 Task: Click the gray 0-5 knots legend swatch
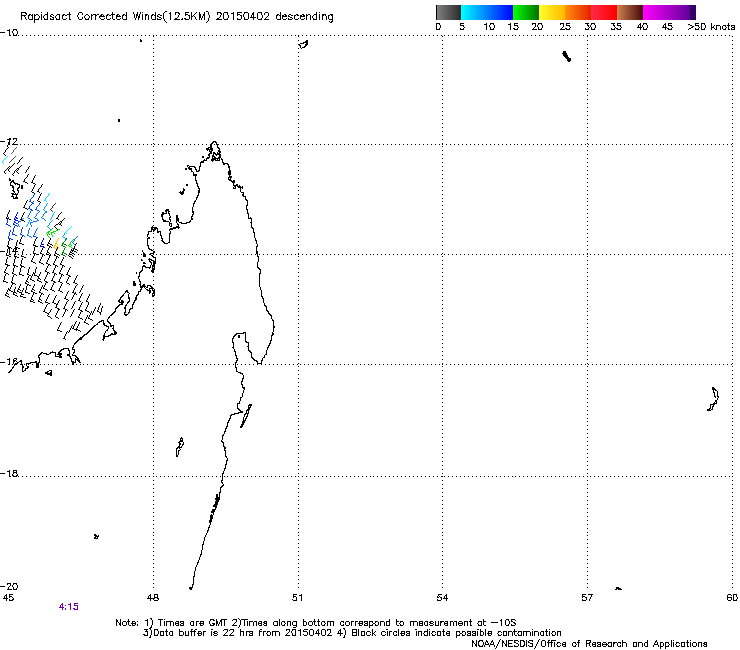448,12
